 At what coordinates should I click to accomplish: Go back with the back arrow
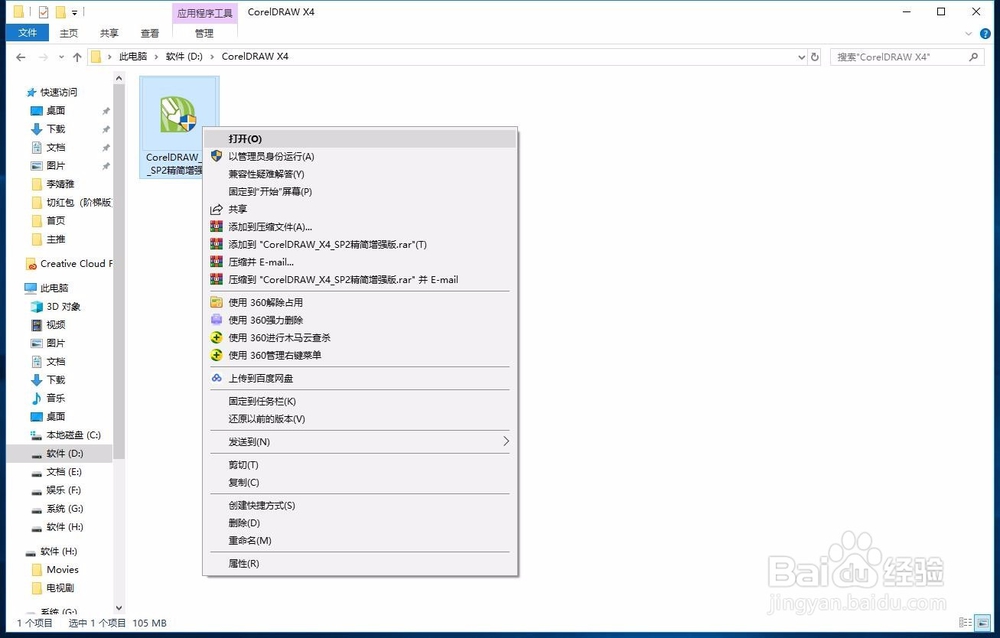click(x=20, y=57)
